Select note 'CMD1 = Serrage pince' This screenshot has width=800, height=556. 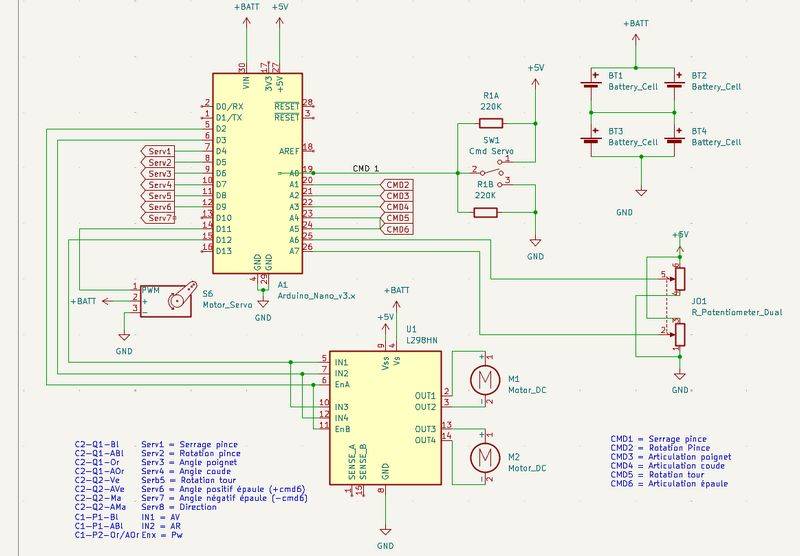(x=658, y=439)
